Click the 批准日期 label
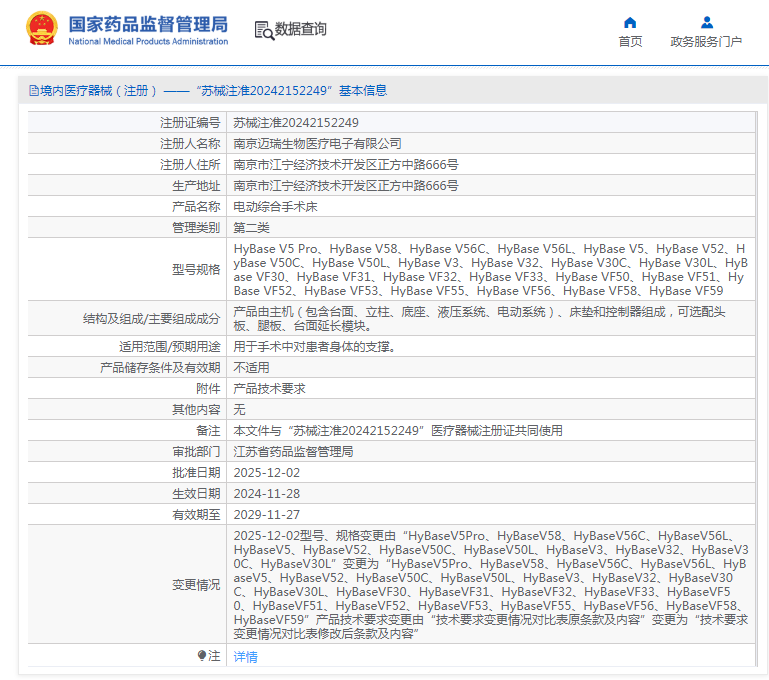 click(x=196, y=473)
